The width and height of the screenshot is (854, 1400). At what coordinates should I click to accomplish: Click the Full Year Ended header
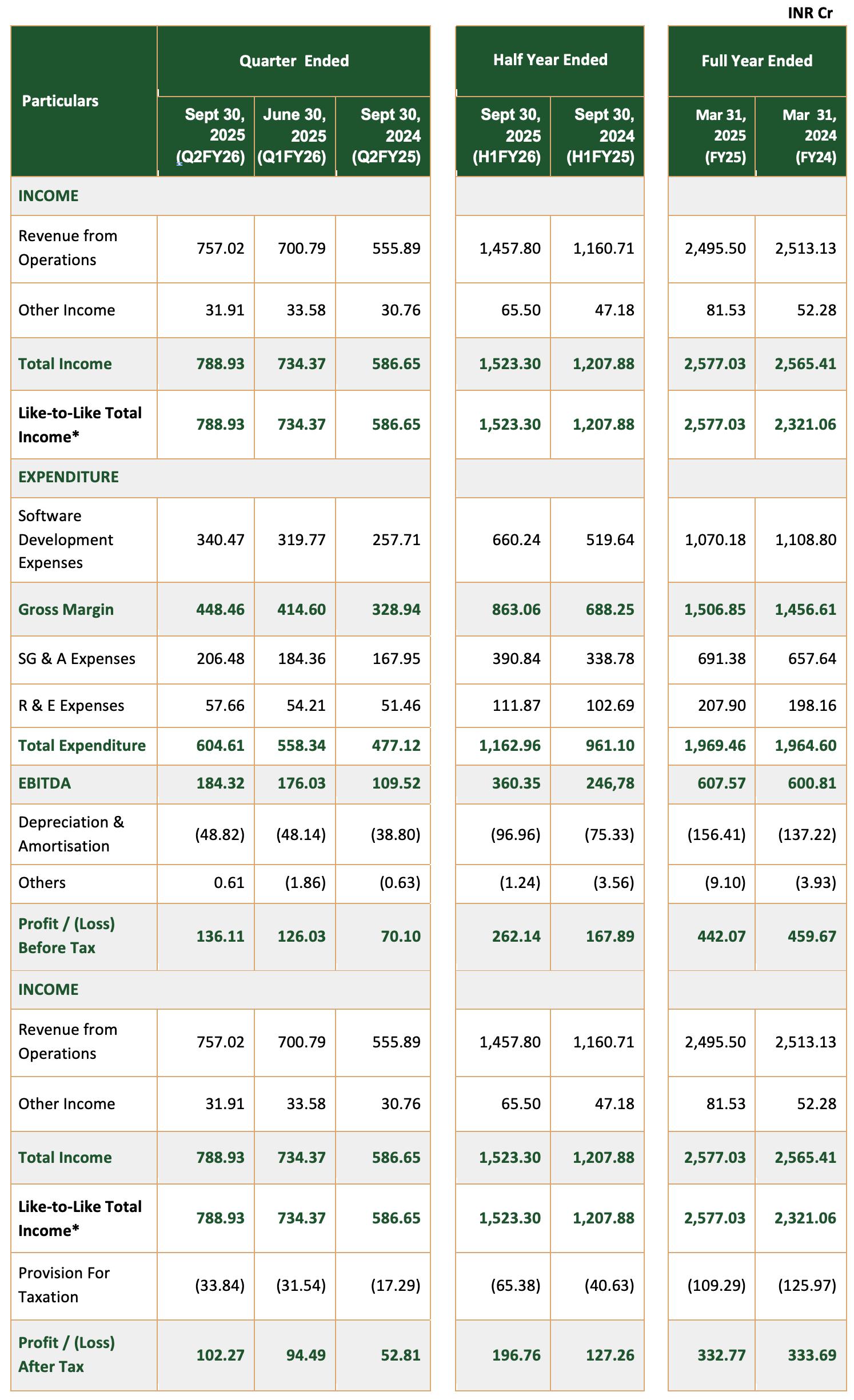756,61
